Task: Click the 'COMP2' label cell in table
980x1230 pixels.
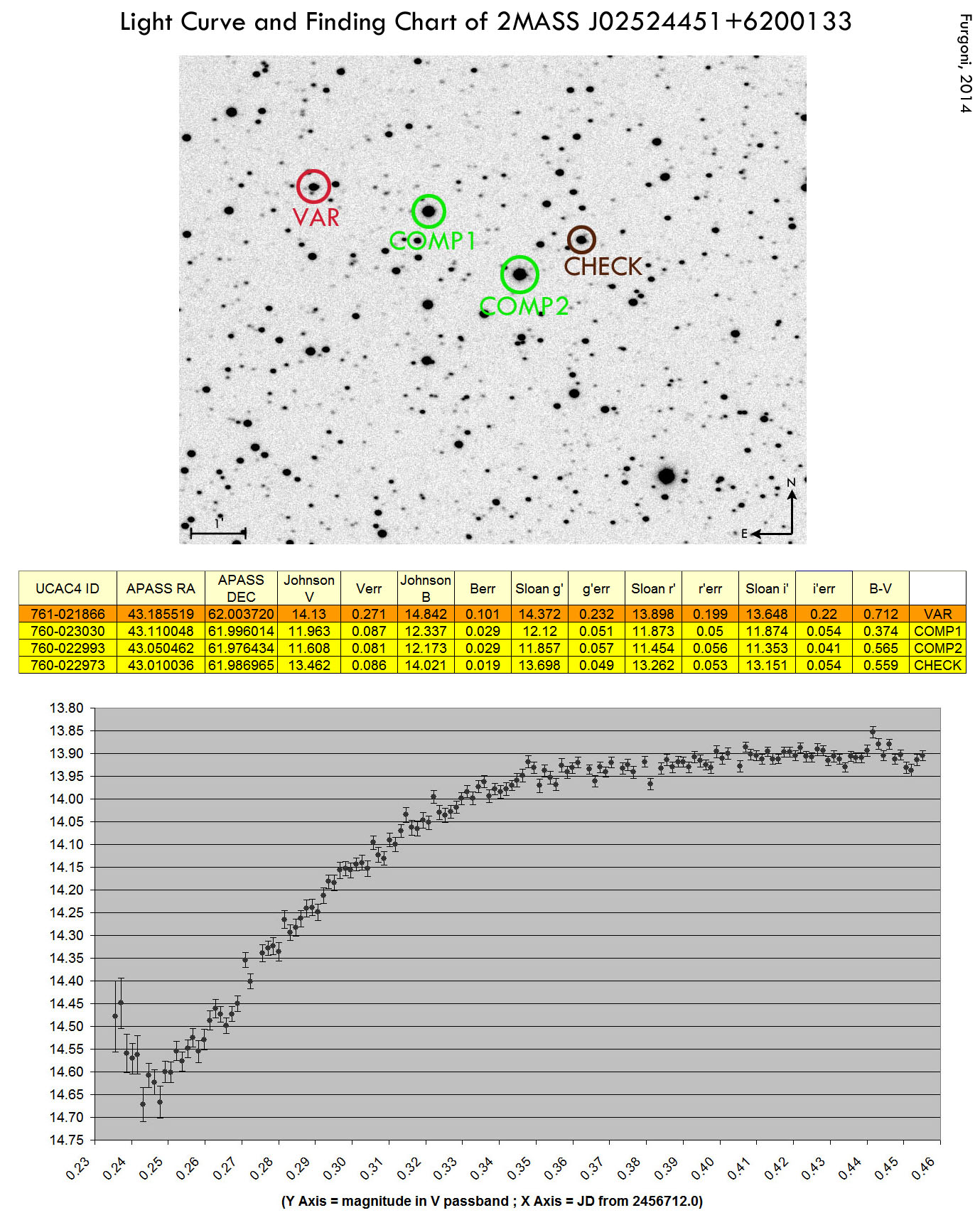Action: [x=937, y=648]
